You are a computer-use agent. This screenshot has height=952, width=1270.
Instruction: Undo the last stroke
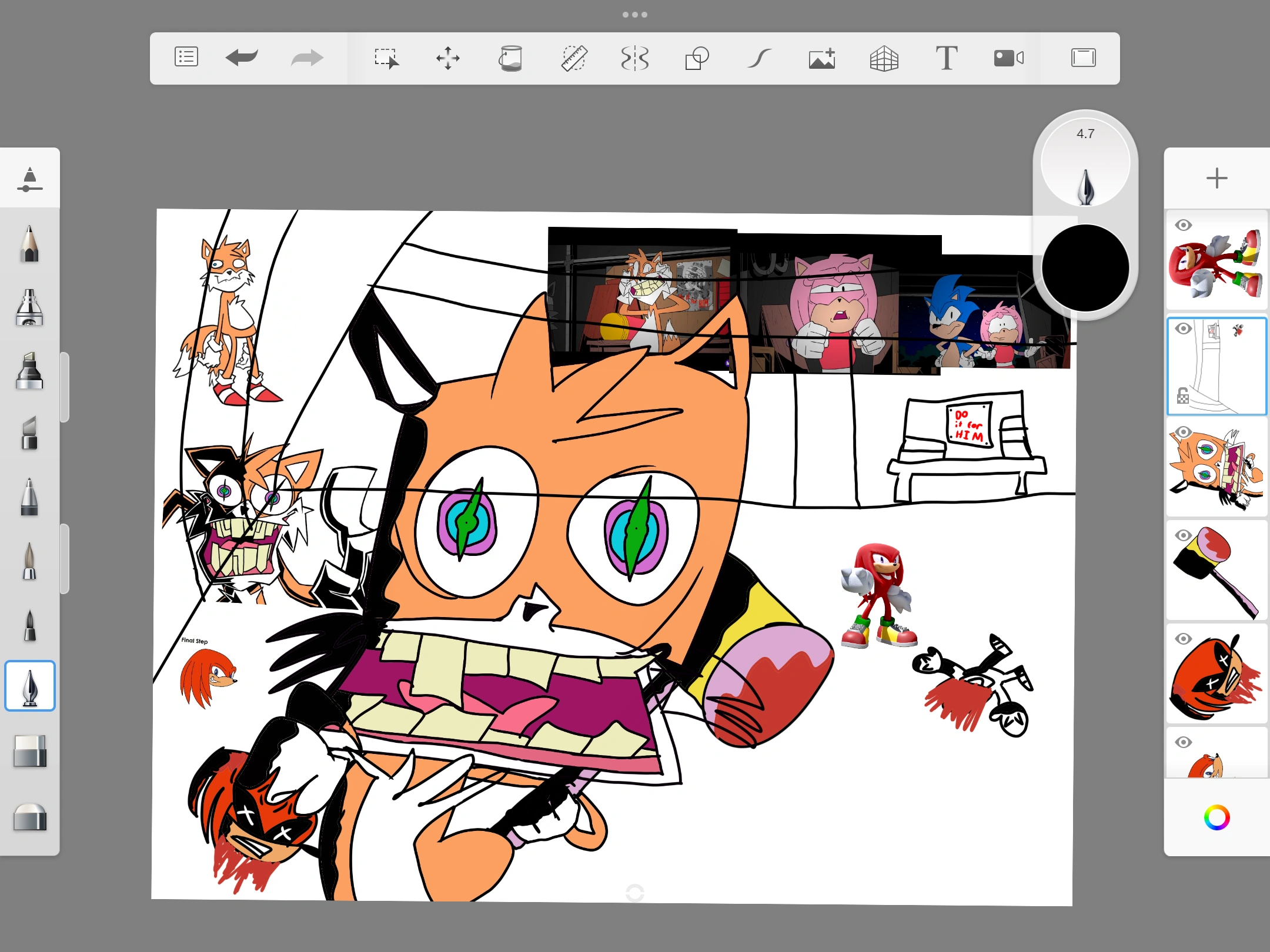(242, 58)
